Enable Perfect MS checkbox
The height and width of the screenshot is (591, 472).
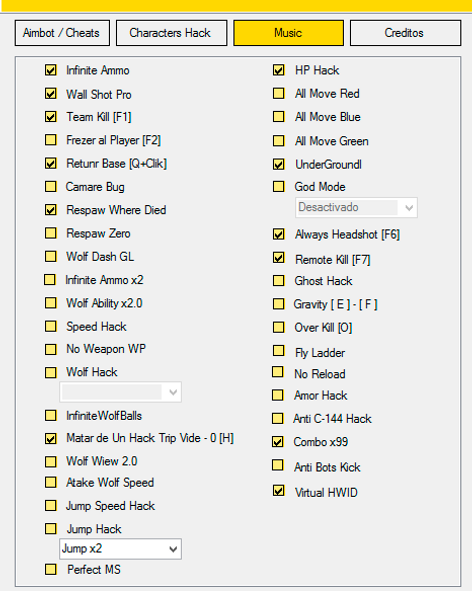51,570
